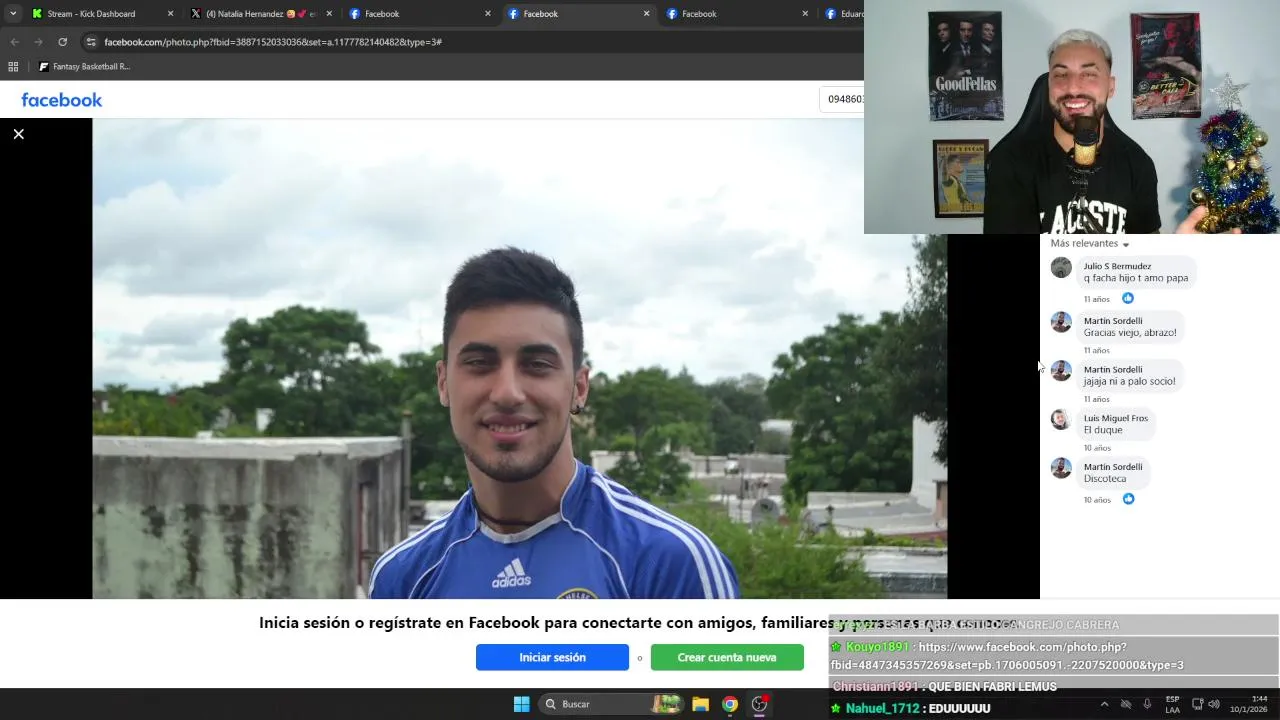
Task: Click Nahuel_1712 username in chat overlay
Action: coord(882,708)
